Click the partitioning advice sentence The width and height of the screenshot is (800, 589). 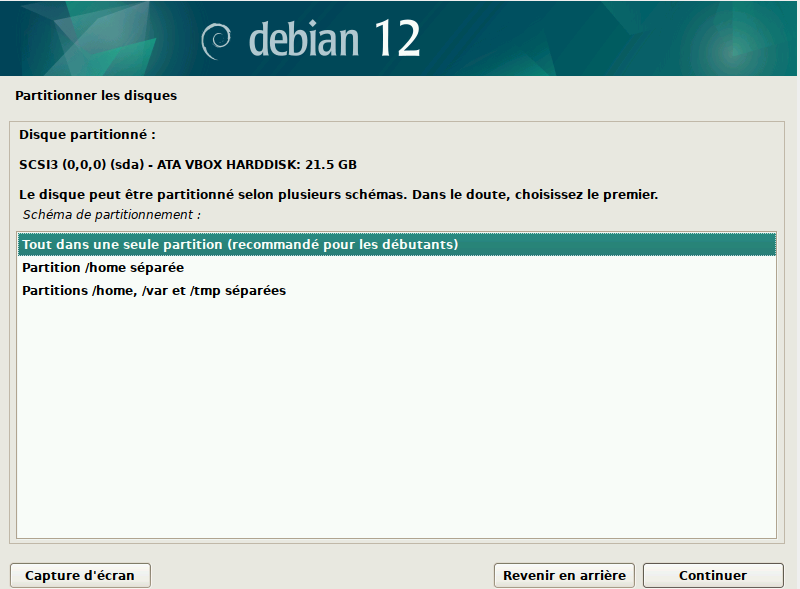pyautogui.click(x=340, y=194)
